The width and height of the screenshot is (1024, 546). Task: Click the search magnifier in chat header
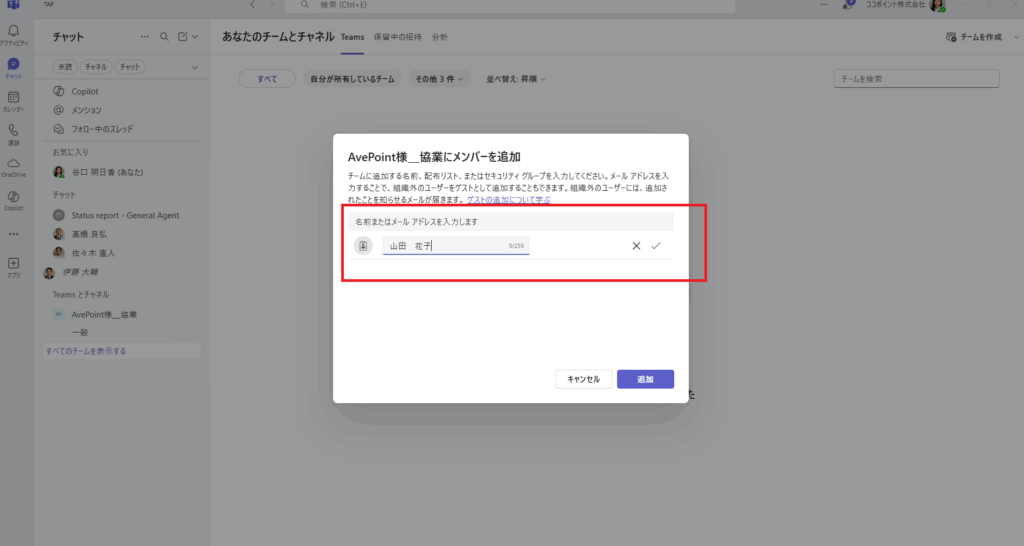point(164,37)
